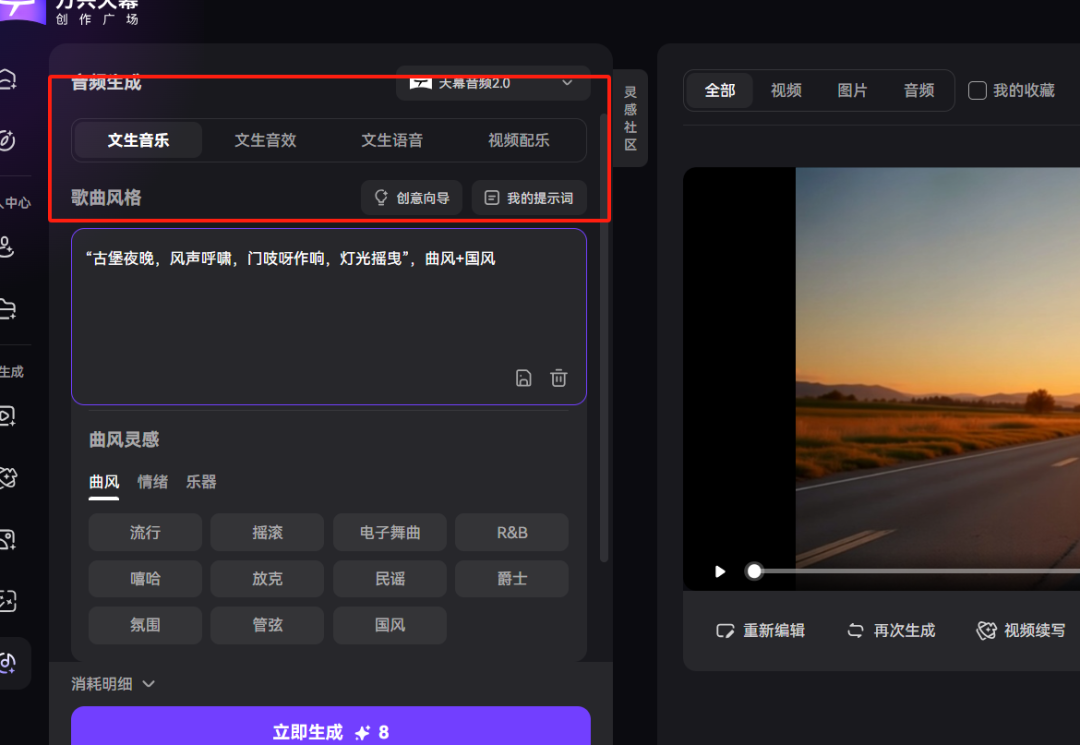Viewport: 1080px width, 745px height.
Task: Click the 创意向导 button
Action: [411, 197]
